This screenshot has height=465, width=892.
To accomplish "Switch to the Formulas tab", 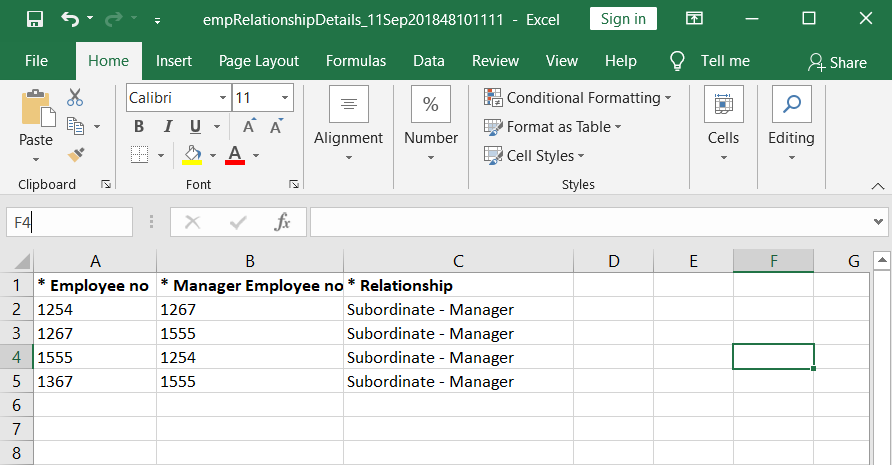I will pyautogui.click(x=356, y=61).
